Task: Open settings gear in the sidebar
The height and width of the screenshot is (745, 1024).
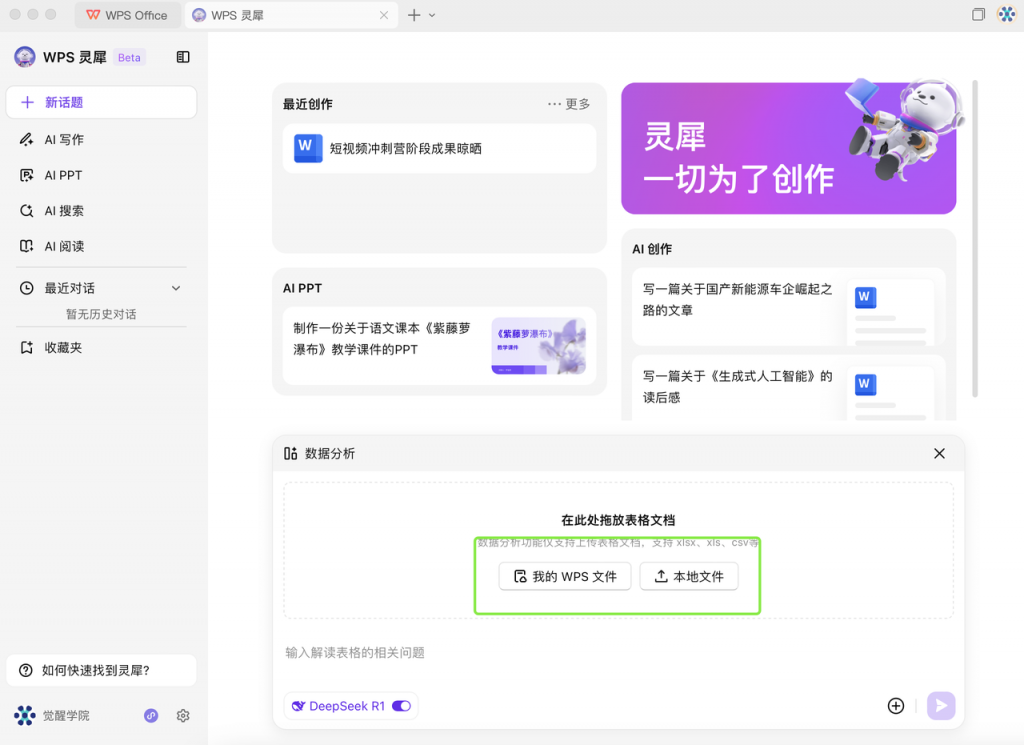Action: pos(183,716)
